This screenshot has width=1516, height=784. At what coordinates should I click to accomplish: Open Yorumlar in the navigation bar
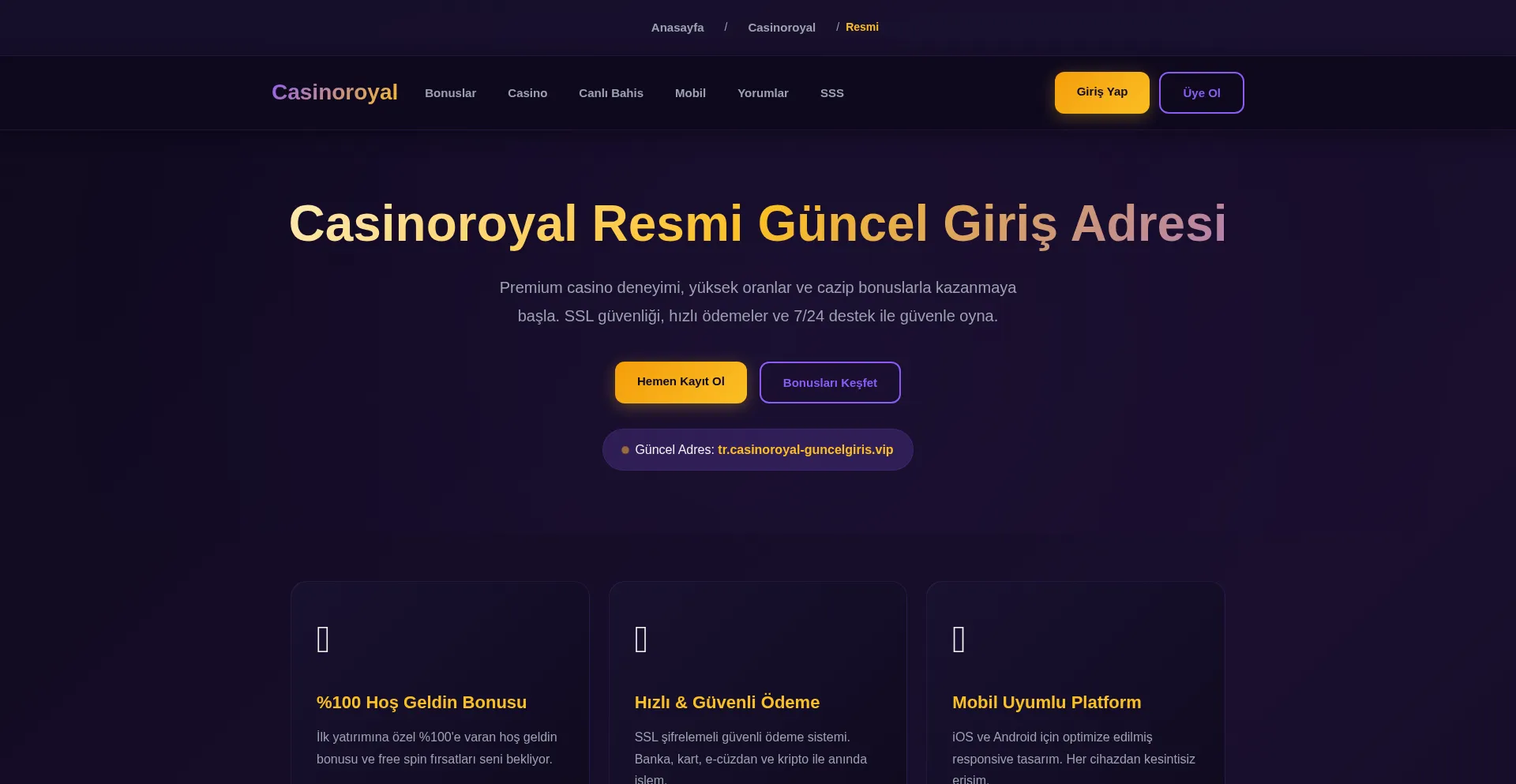[x=763, y=93]
